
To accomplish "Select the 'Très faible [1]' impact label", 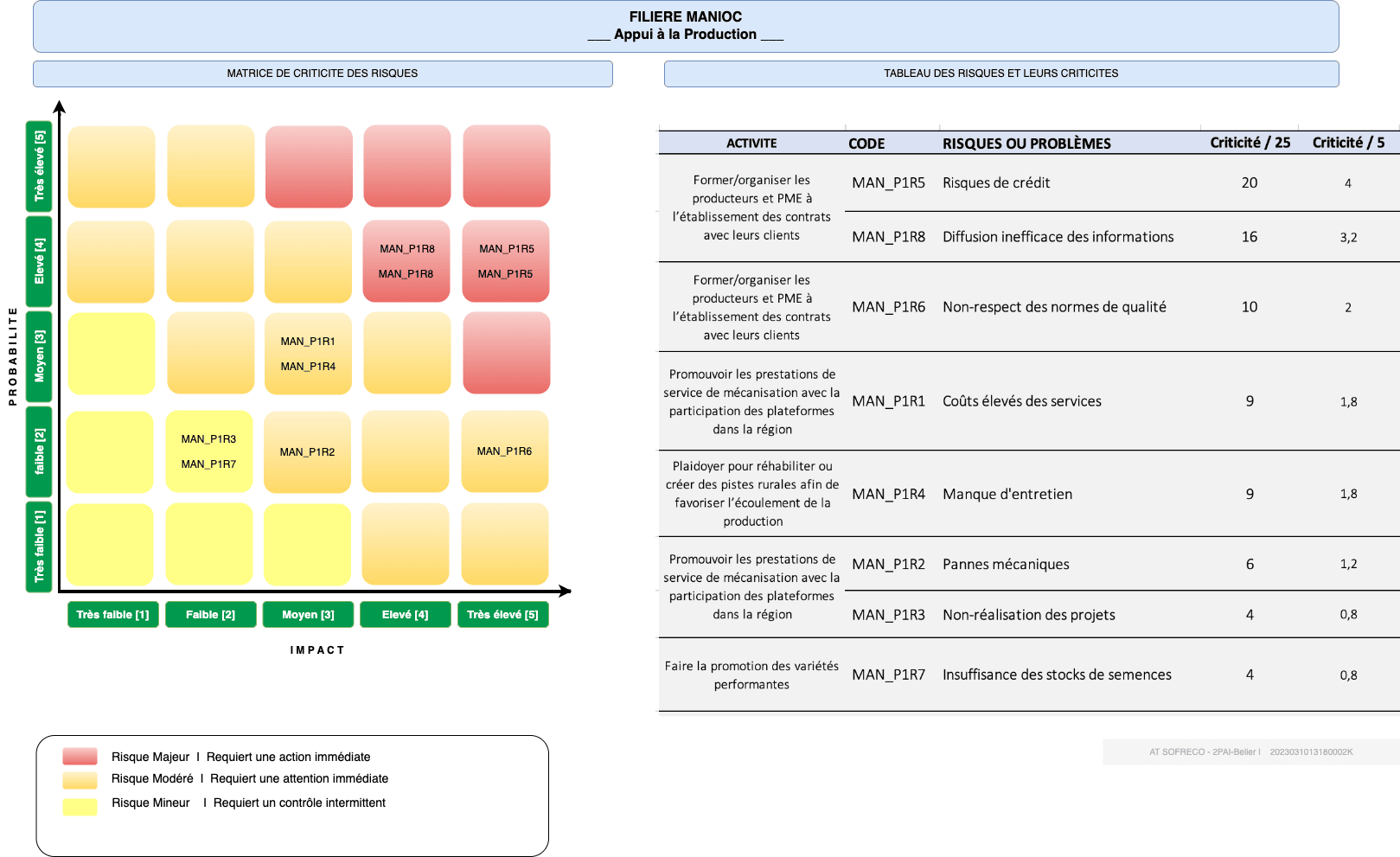I will click(112, 615).
